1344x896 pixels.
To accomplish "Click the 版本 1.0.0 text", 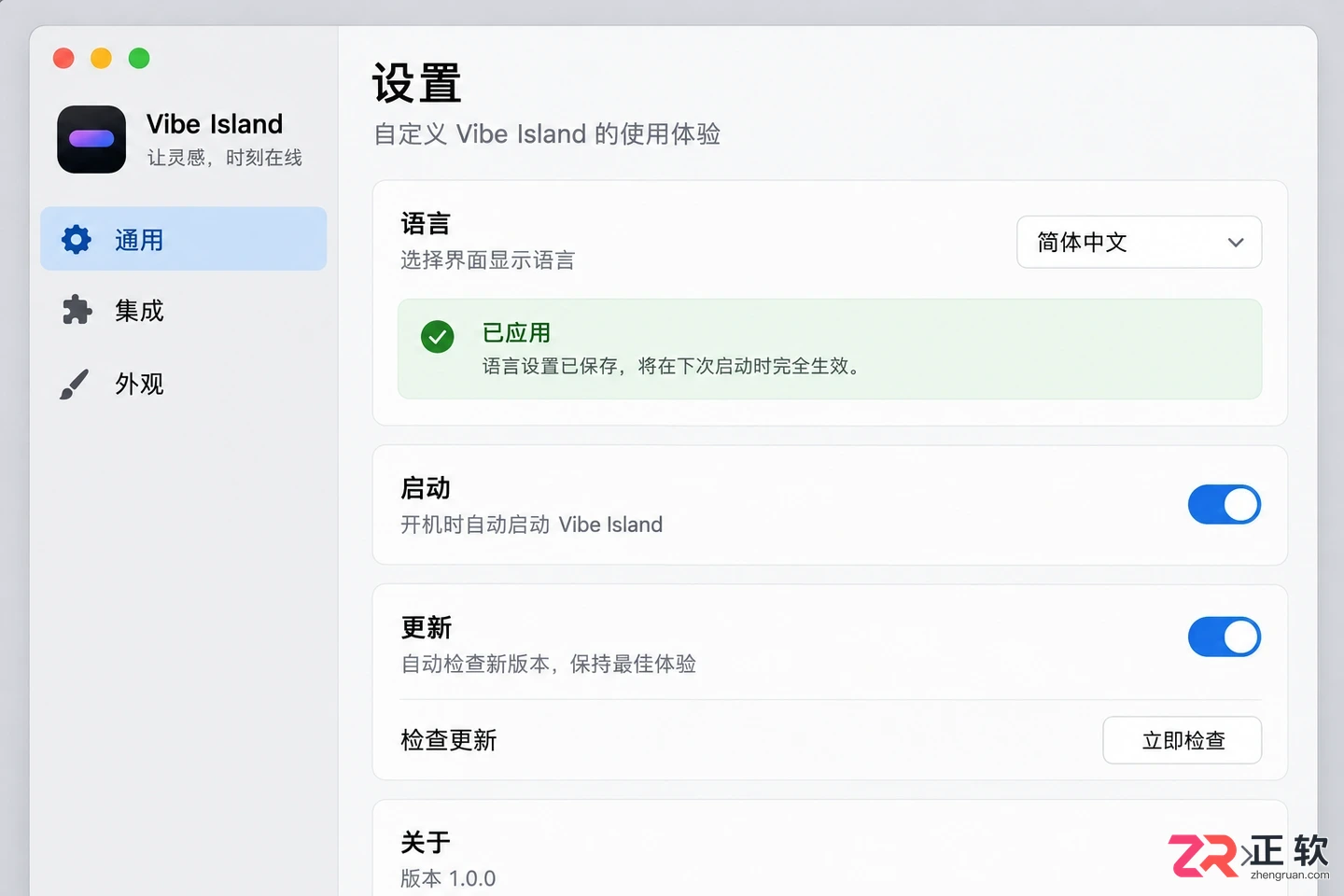I will coord(448,878).
